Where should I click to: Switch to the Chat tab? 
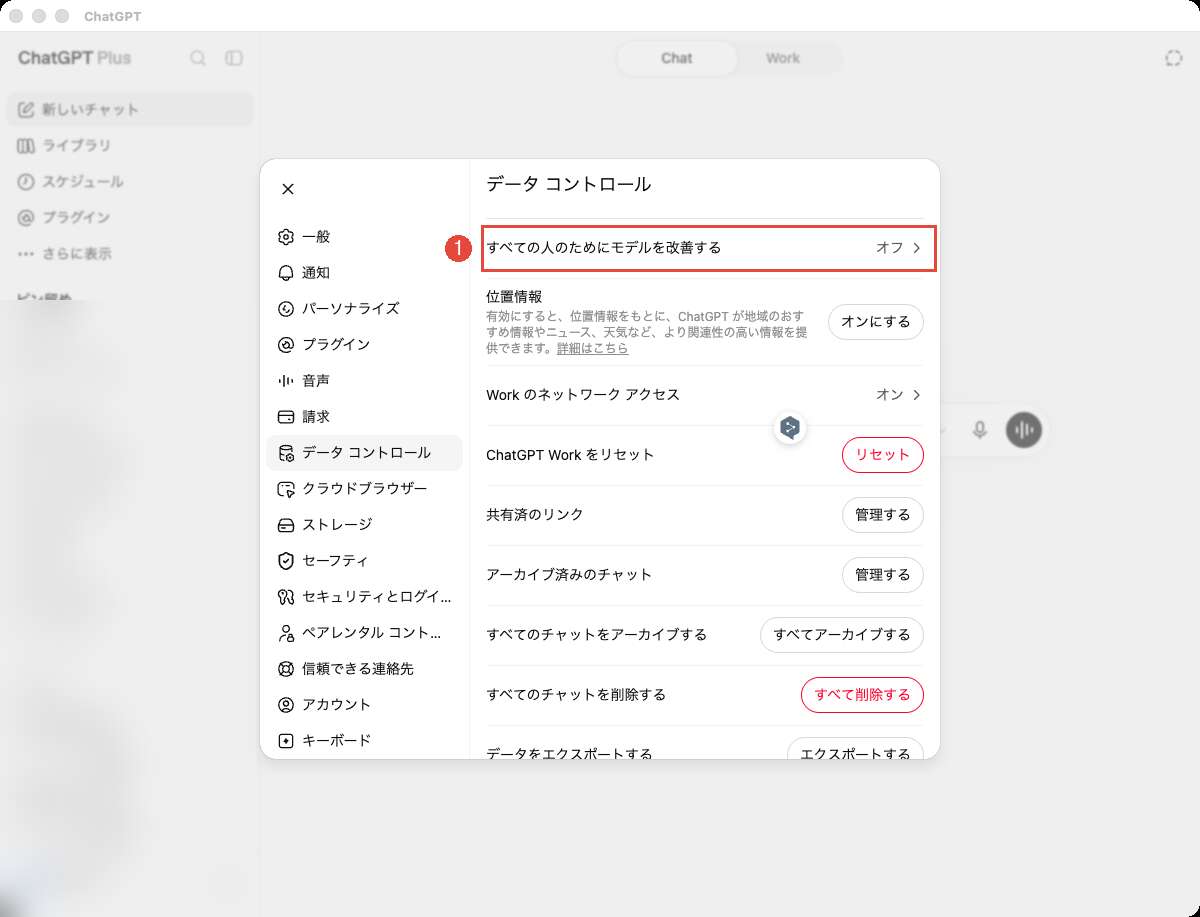pyautogui.click(x=677, y=58)
